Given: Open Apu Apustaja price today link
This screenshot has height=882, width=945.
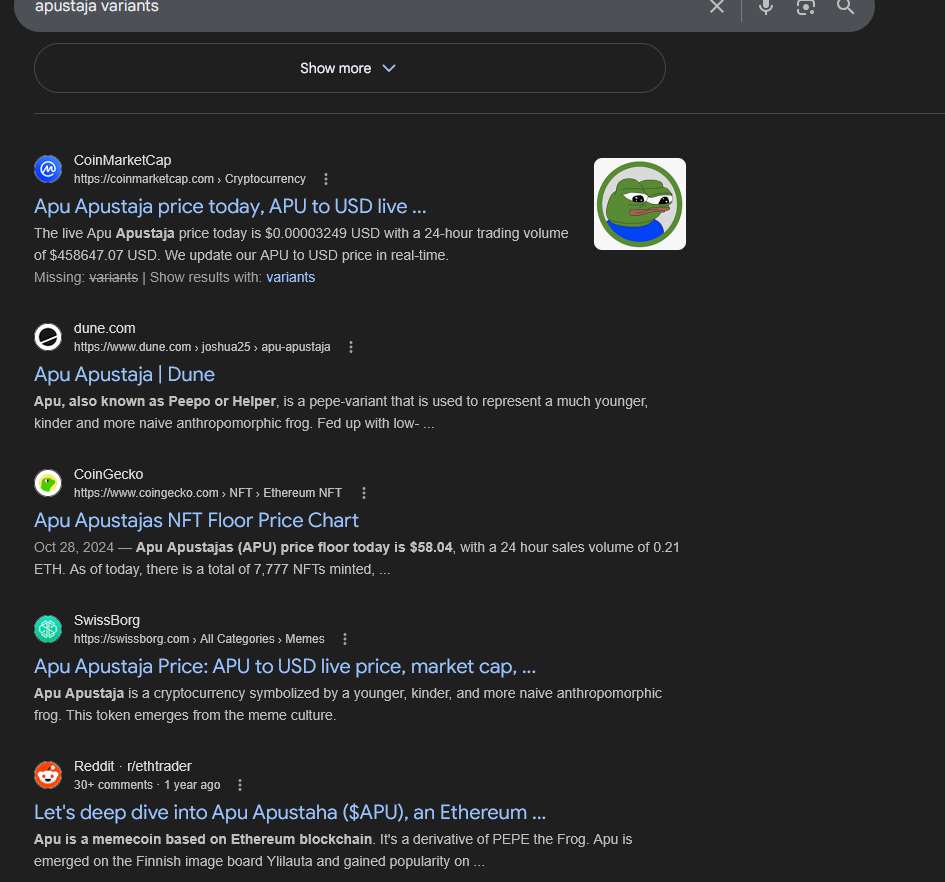Looking at the screenshot, I should tap(230, 206).
